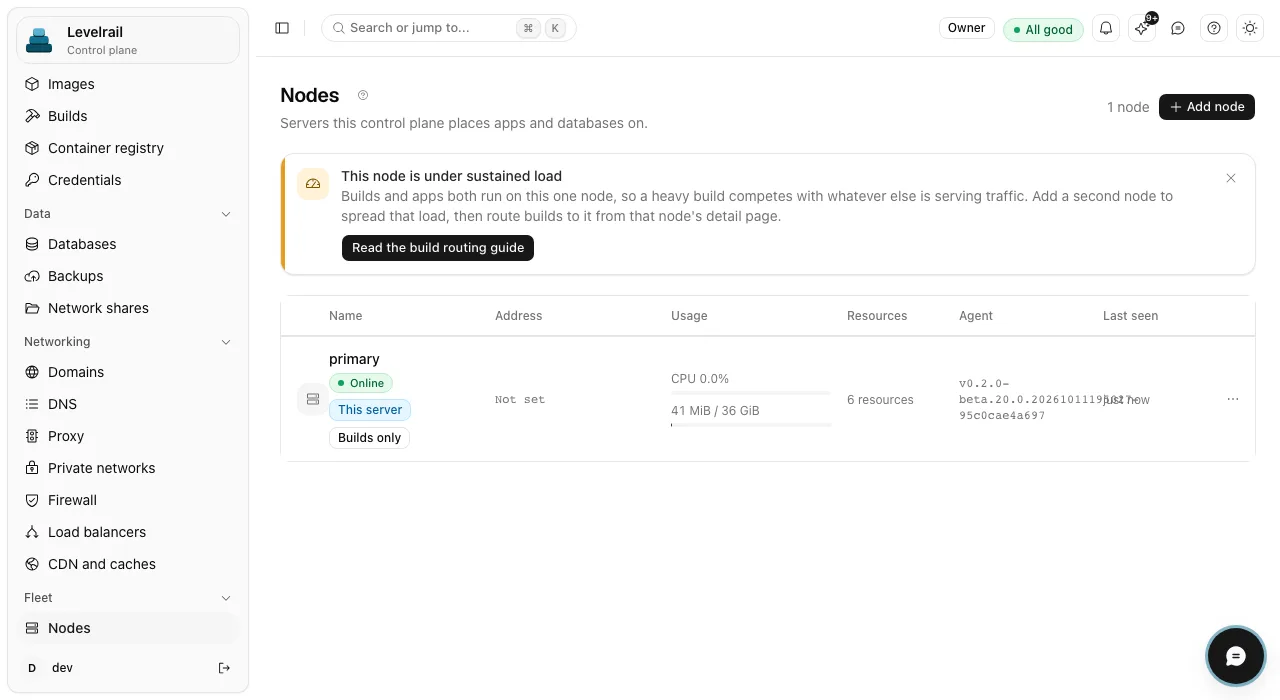Click the All good status badge

[1043, 29]
